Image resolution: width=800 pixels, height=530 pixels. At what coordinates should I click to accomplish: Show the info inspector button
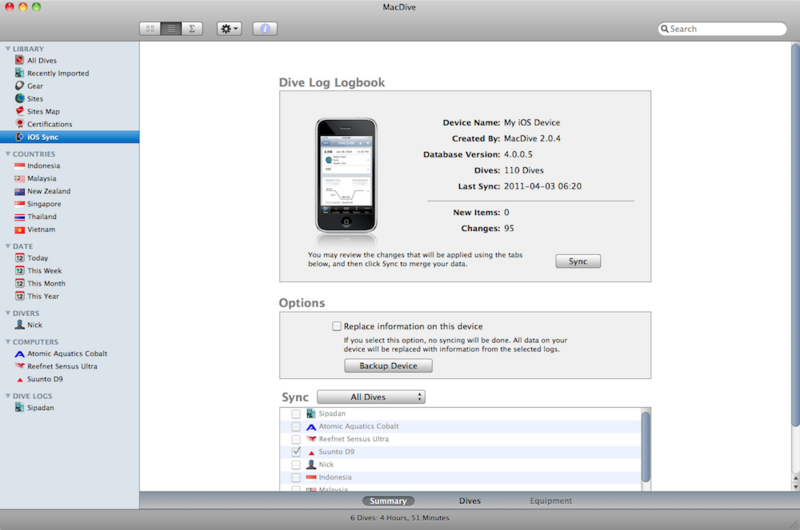[265, 29]
